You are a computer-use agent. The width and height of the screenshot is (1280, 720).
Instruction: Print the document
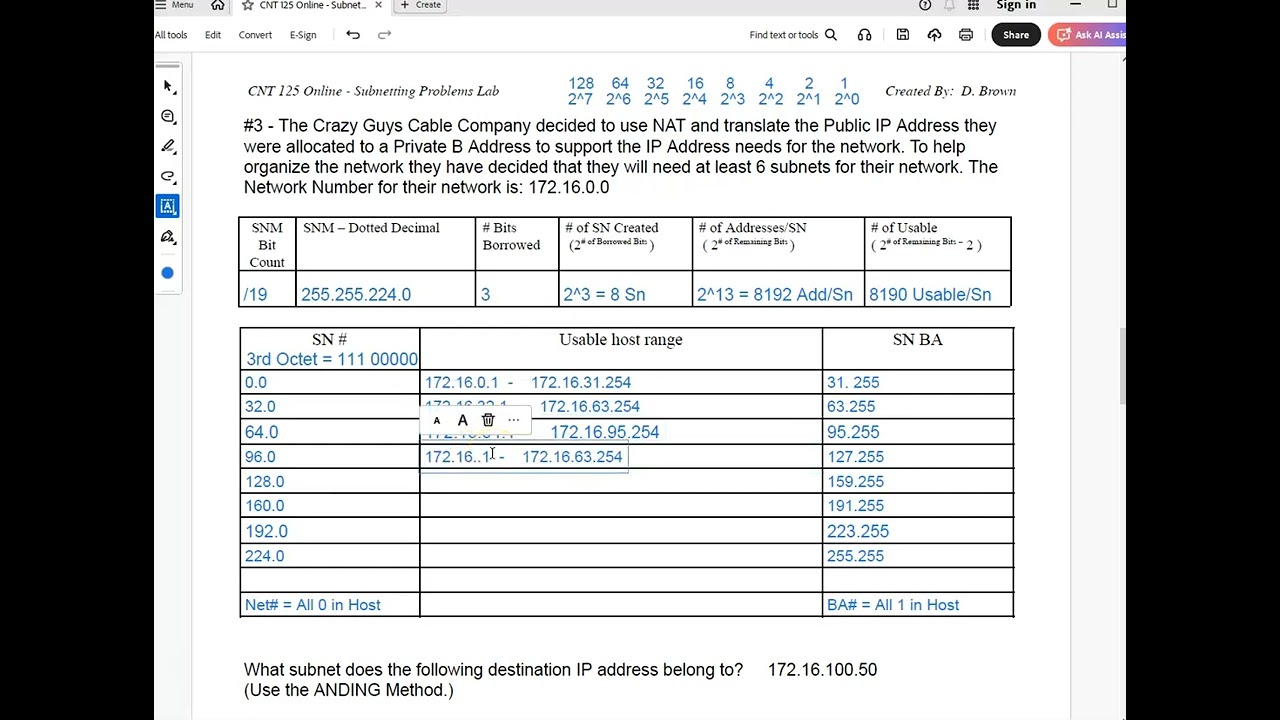click(x=966, y=35)
